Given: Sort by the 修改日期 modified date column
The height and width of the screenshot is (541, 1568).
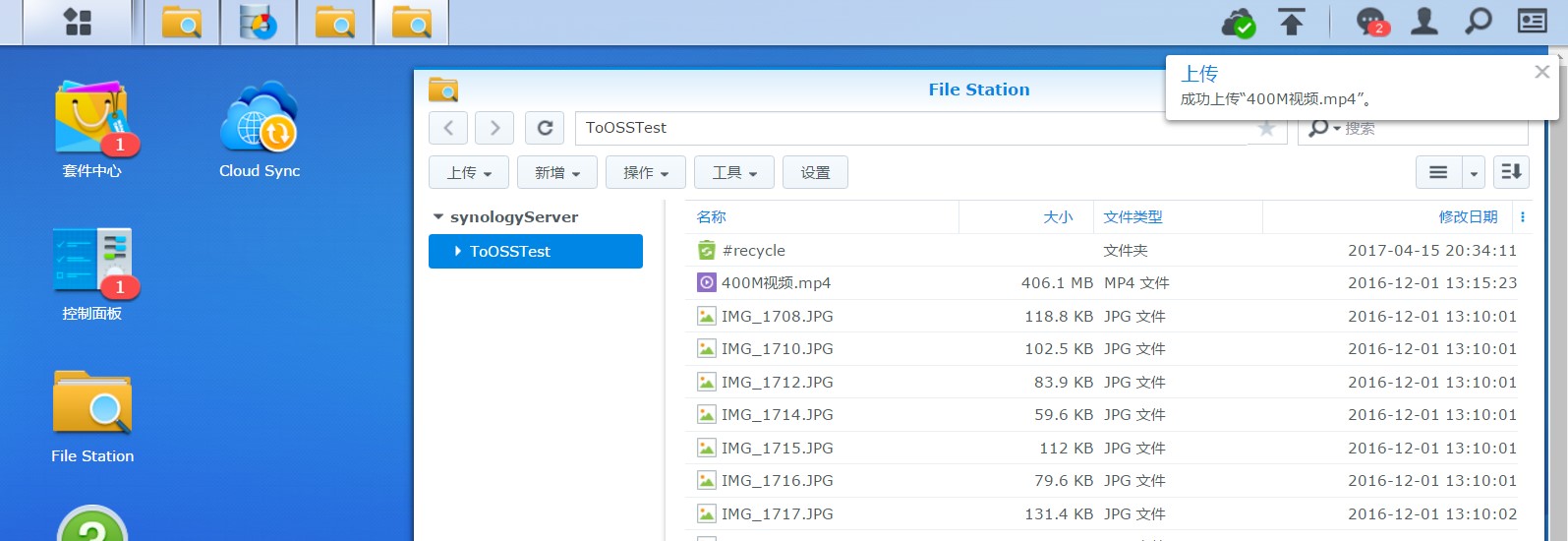Looking at the screenshot, I should point(1468,216).
